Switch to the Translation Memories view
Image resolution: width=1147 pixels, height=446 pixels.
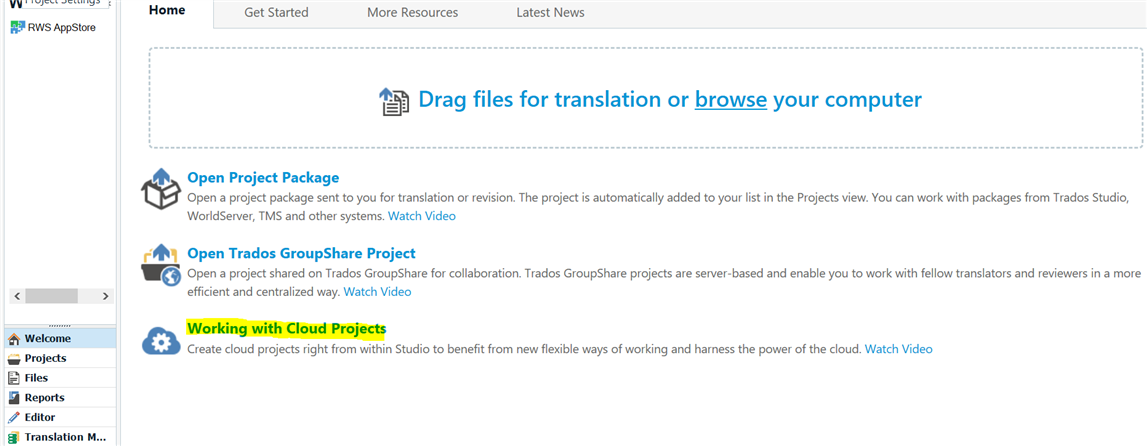tap(60, 436)
